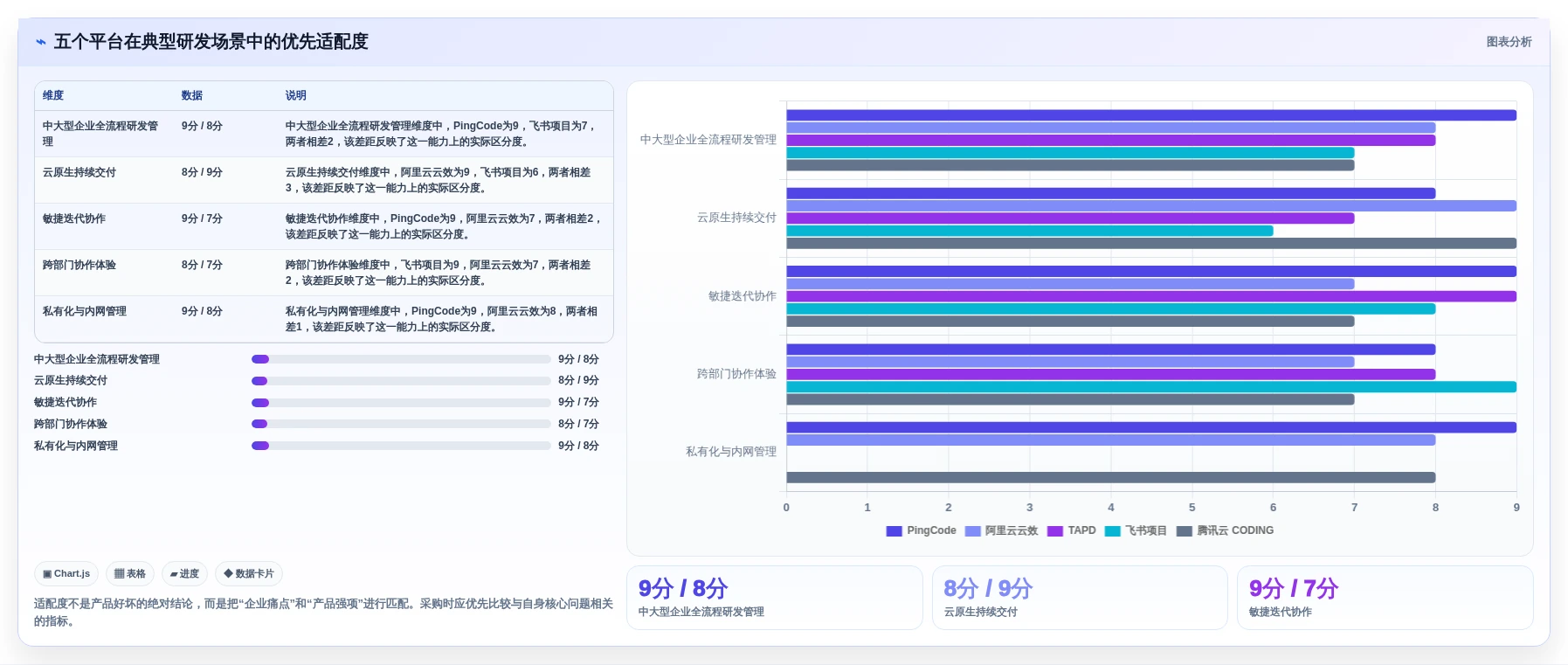This screenshot has width=1568, height=665.
Task: Click the PingCode bar for 中大型企业全流程研发管理
Action: point(1151,115)
